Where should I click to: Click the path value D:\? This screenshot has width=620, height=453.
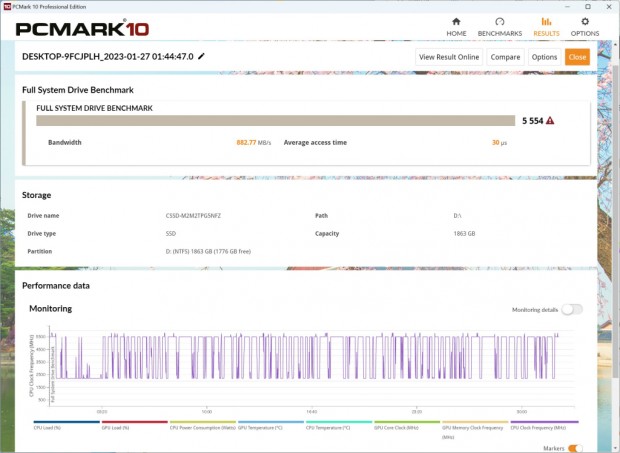(457, 215)
